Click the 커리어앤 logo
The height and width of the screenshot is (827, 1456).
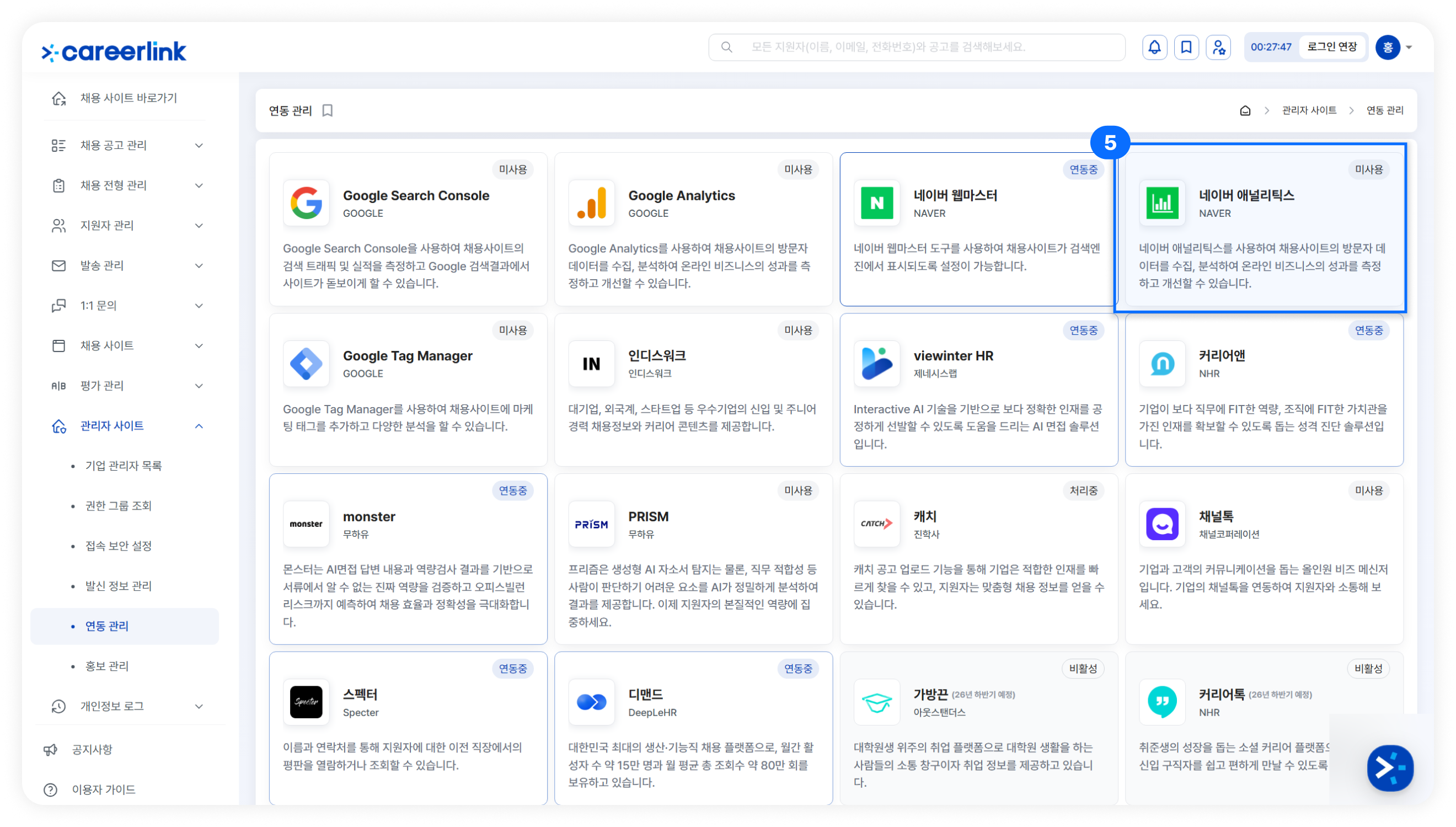click(x=1162, y=364)
